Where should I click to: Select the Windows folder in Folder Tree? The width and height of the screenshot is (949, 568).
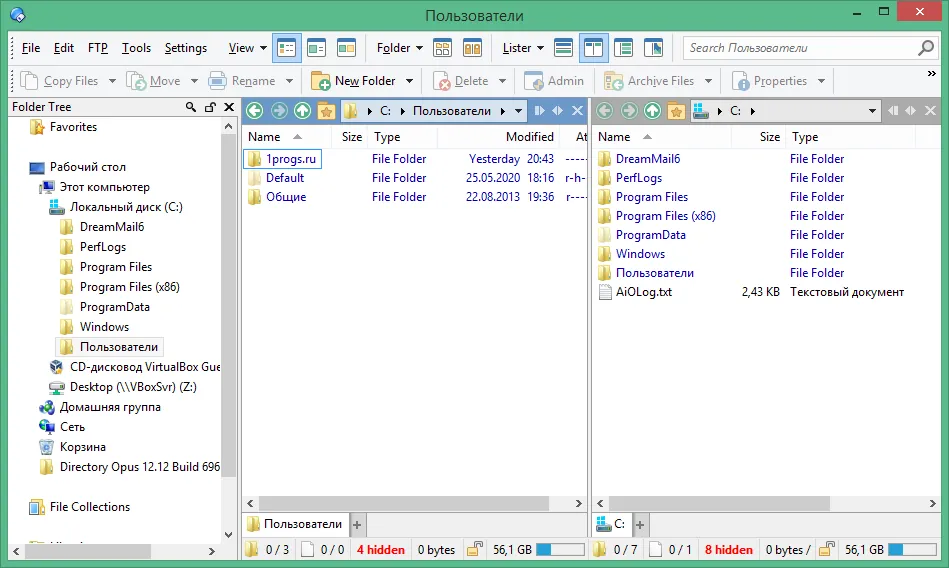[104, 327]
